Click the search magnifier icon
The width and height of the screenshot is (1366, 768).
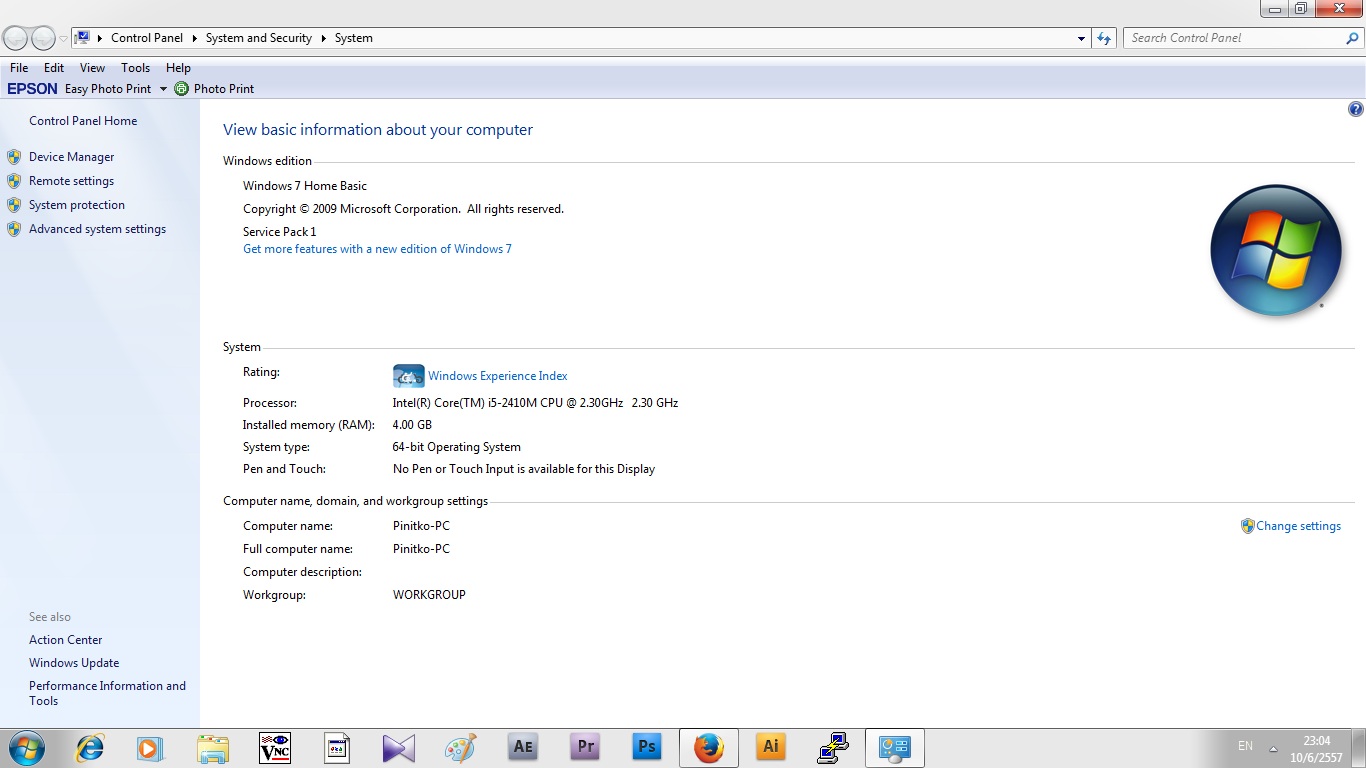[x=1352, y=38]
